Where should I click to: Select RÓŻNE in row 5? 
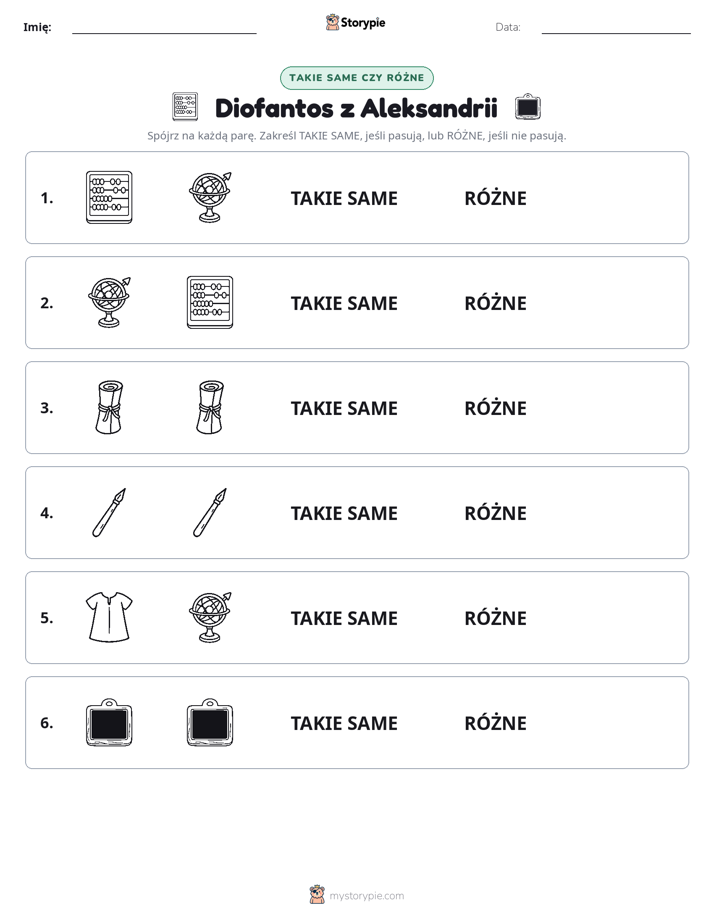pyautogui.click(x=495, y=618)
